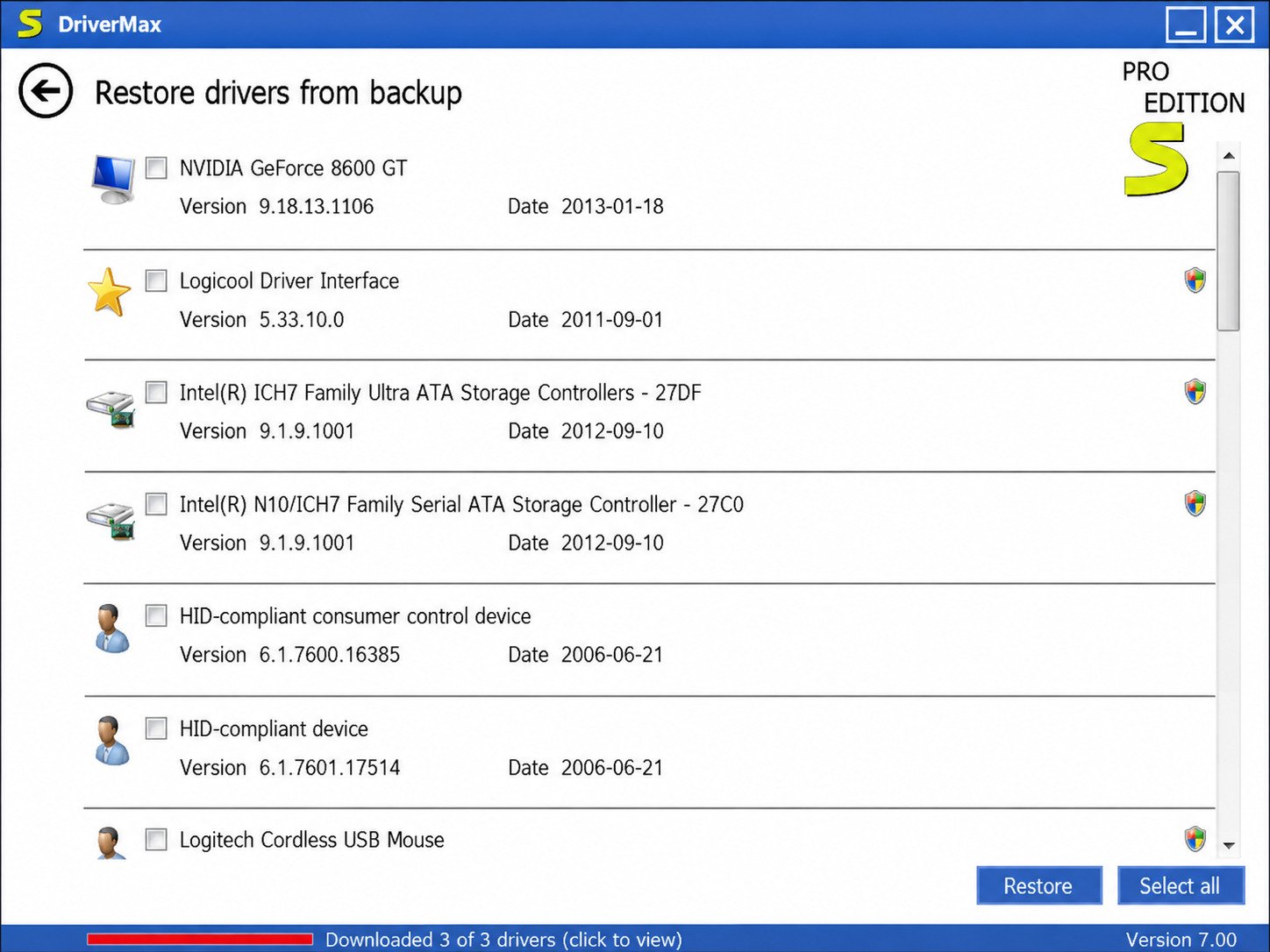This screenshot has width=1270, height=952.
Task: Click the Logitech Cordless USB Mouse name
Action: pos(311,840)
